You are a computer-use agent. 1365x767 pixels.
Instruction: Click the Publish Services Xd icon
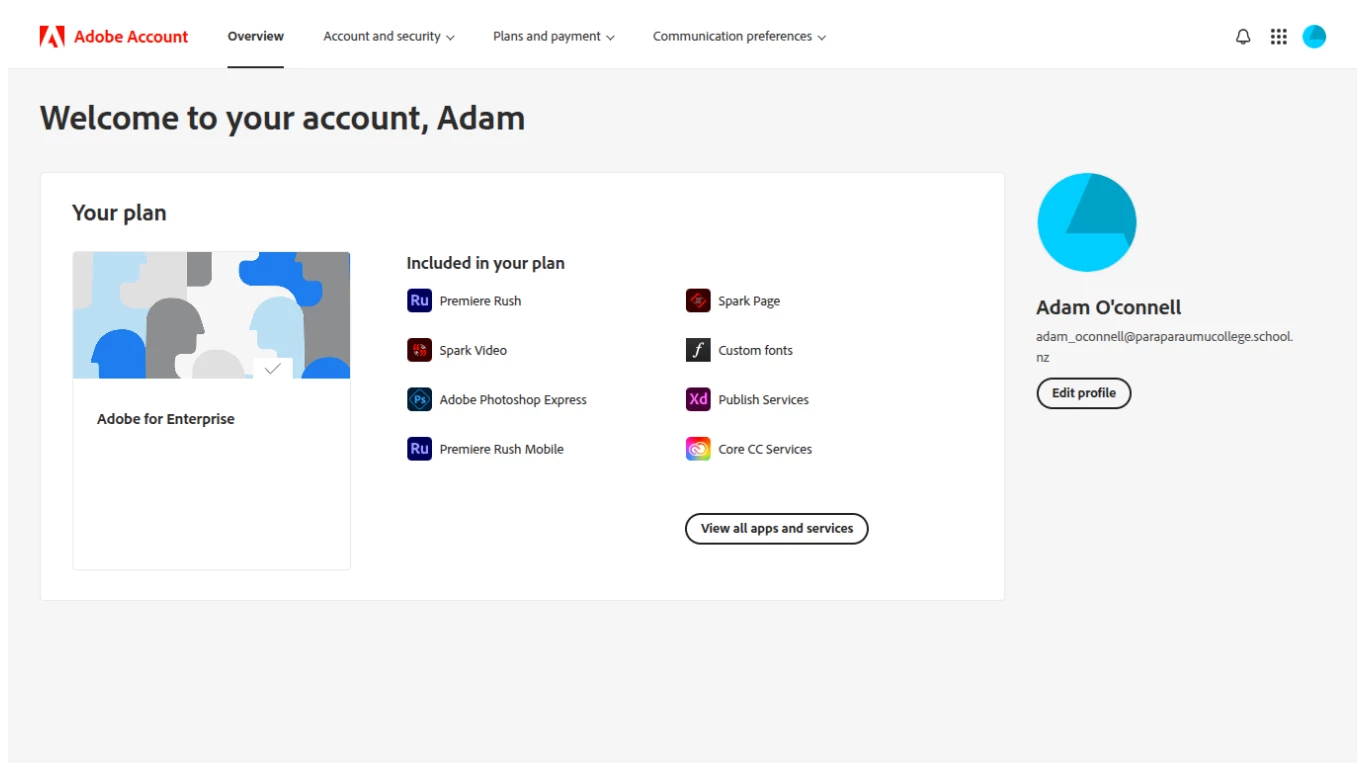pyautogui.click(x=698, y=399)
